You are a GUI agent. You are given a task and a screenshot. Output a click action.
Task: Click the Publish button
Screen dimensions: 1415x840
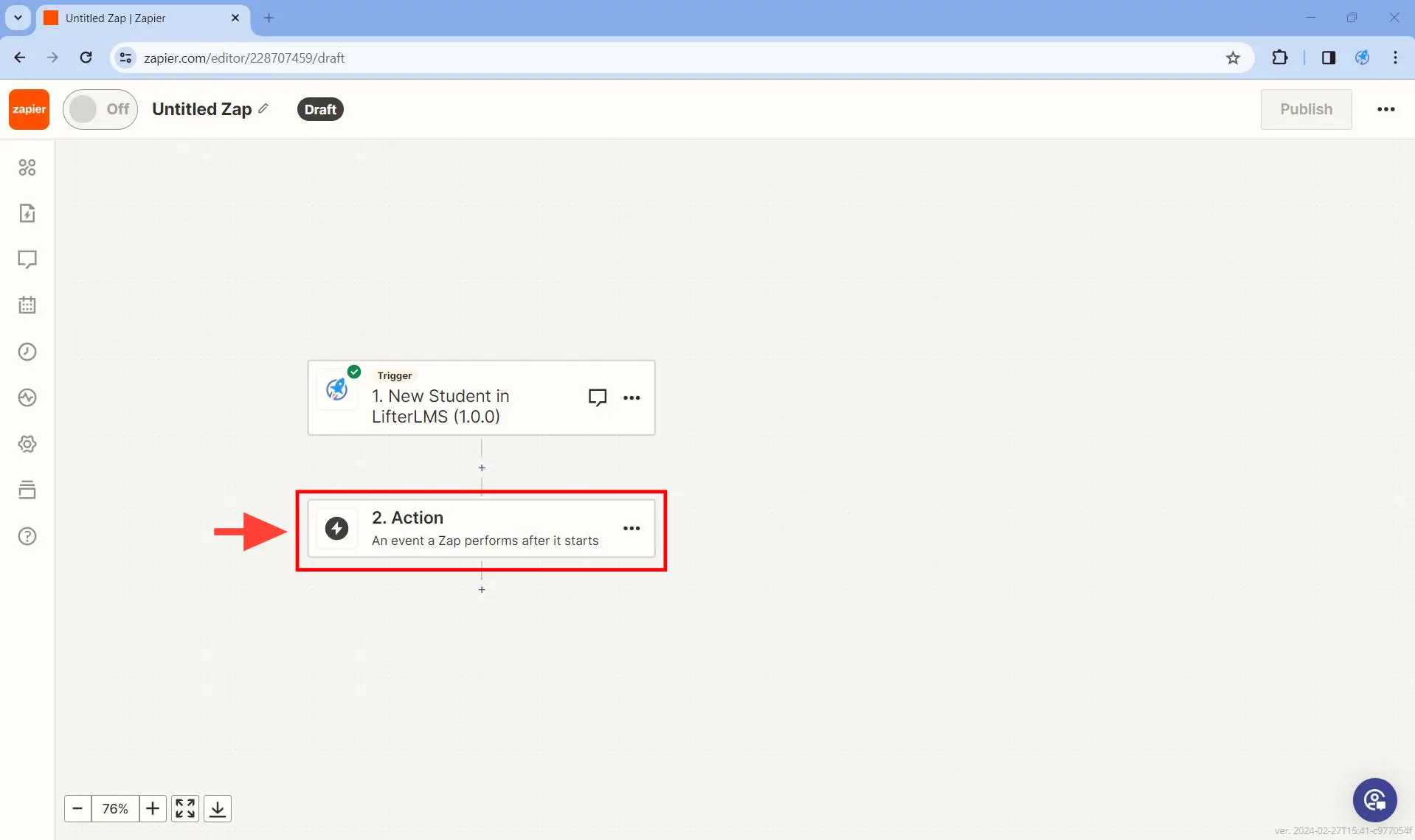(x=1306, y=109)
